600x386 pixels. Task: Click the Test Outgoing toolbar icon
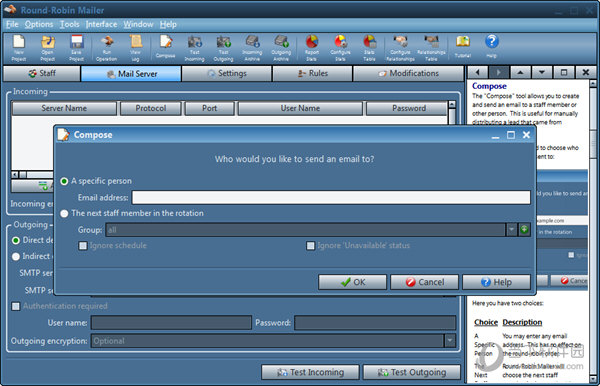tap(223, 48)
